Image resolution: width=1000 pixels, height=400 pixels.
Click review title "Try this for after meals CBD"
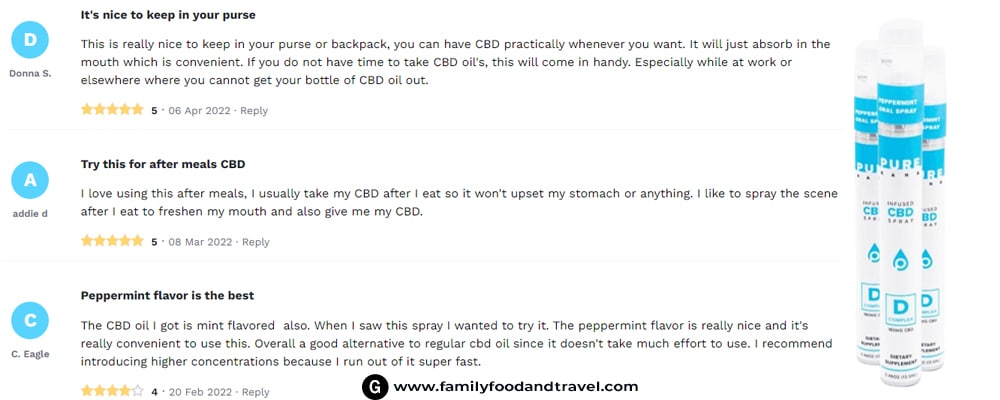(x=163, y=164)
